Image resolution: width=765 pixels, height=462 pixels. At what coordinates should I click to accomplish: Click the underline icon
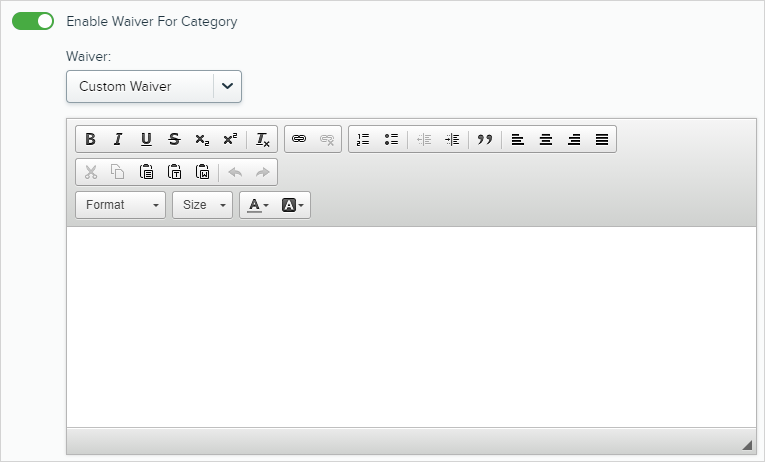click(146, 139)
